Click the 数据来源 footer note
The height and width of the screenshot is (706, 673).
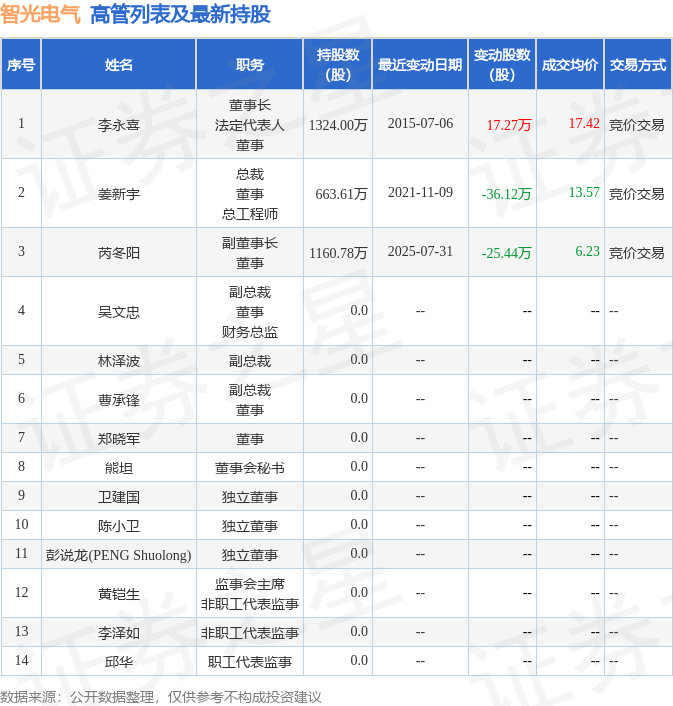(161, 697)
